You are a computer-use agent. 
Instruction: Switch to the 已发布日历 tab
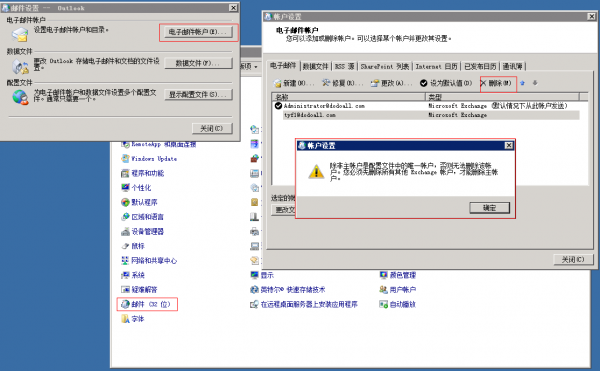coord(480,67)
